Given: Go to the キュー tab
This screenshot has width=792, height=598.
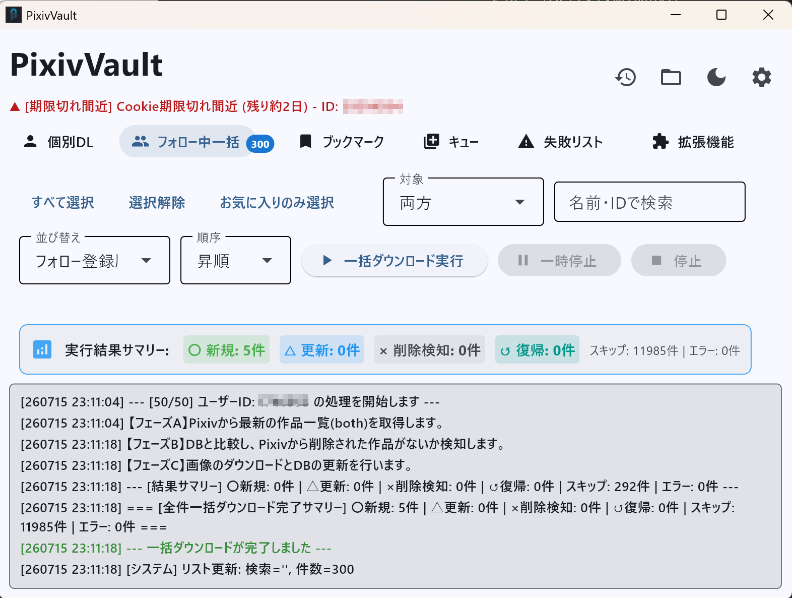Looking at the screenshot, I should pyautogui.click(x=451, y=142).
